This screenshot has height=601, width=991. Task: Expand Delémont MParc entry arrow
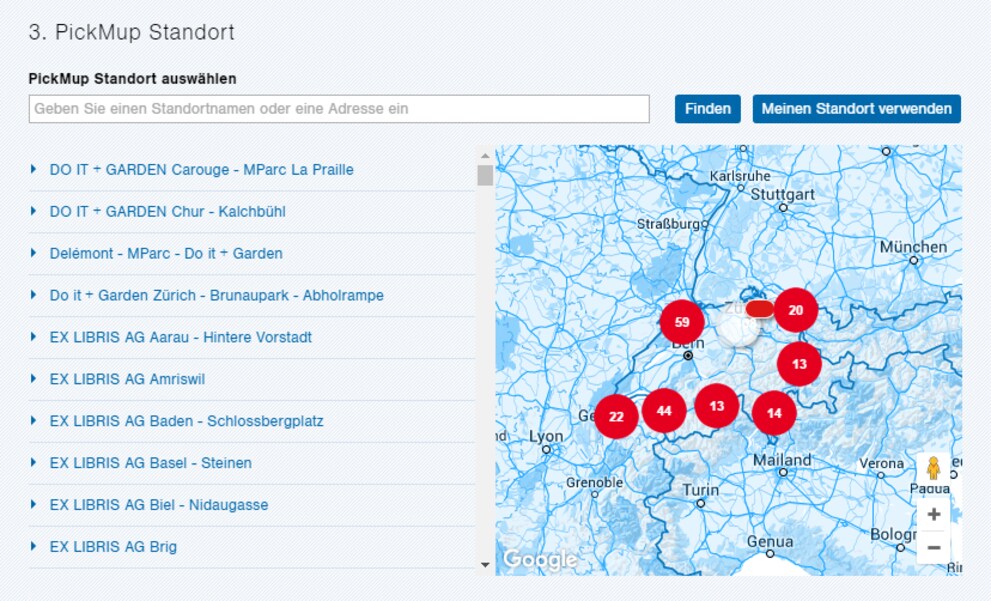(33, 253)
